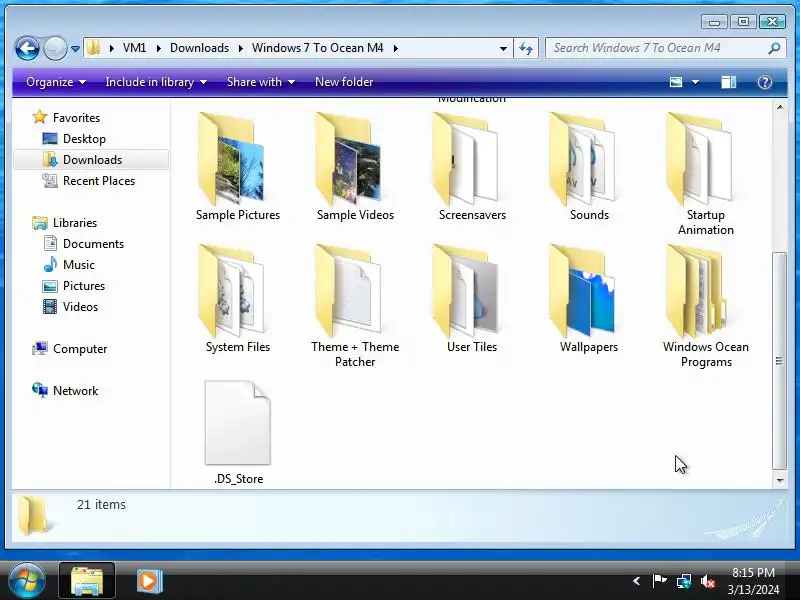The height and width of the screenshot is (600, 800).
Task: Toggle the preview pane icon
Action: [729, 82]
